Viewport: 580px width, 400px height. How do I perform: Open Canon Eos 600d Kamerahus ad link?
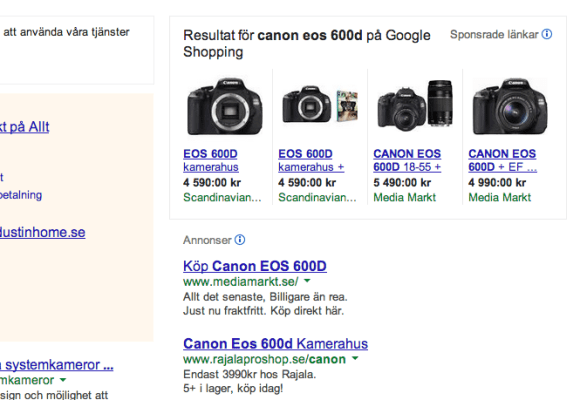click(276, 344)
